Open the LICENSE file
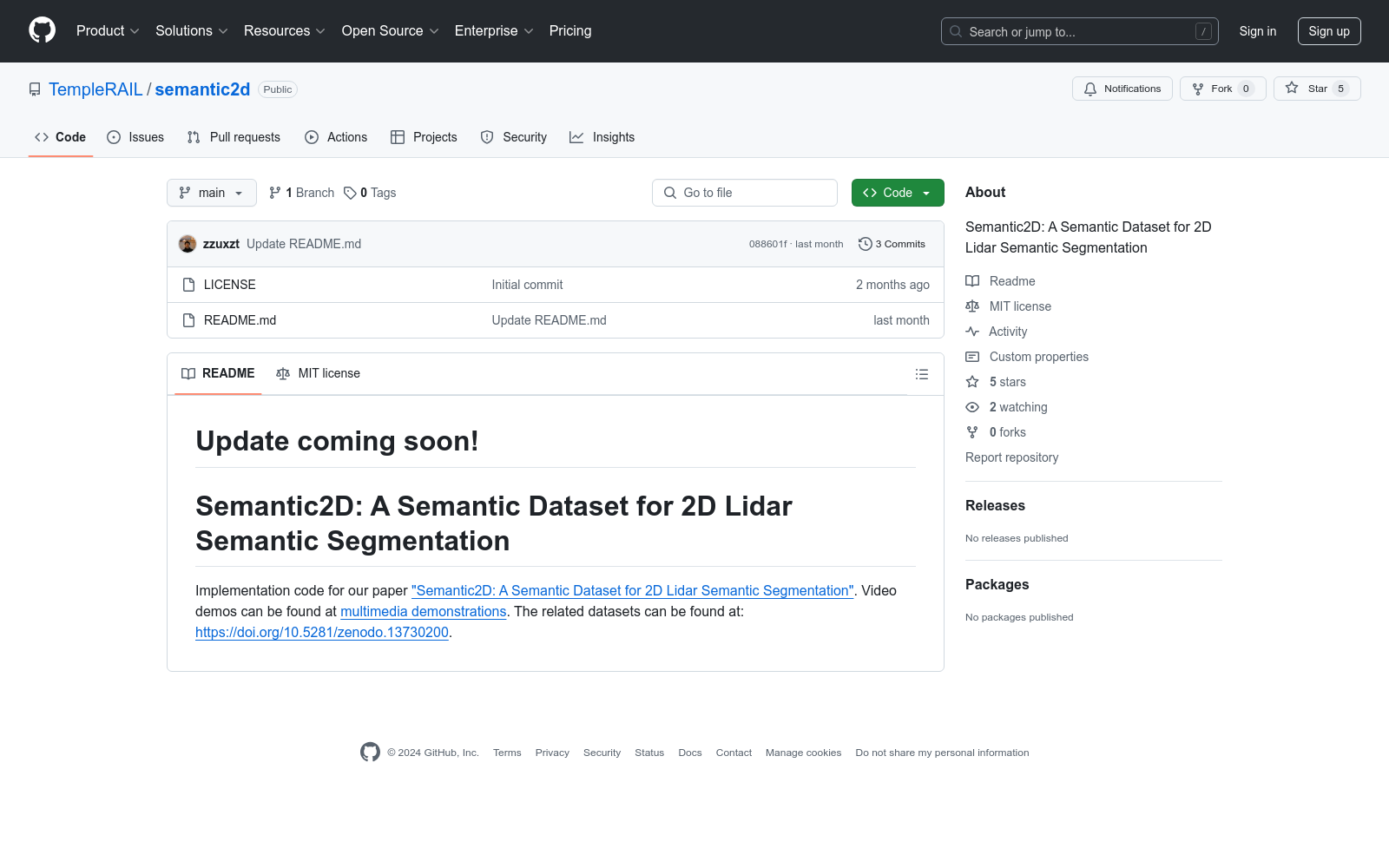 click(230, 285)
